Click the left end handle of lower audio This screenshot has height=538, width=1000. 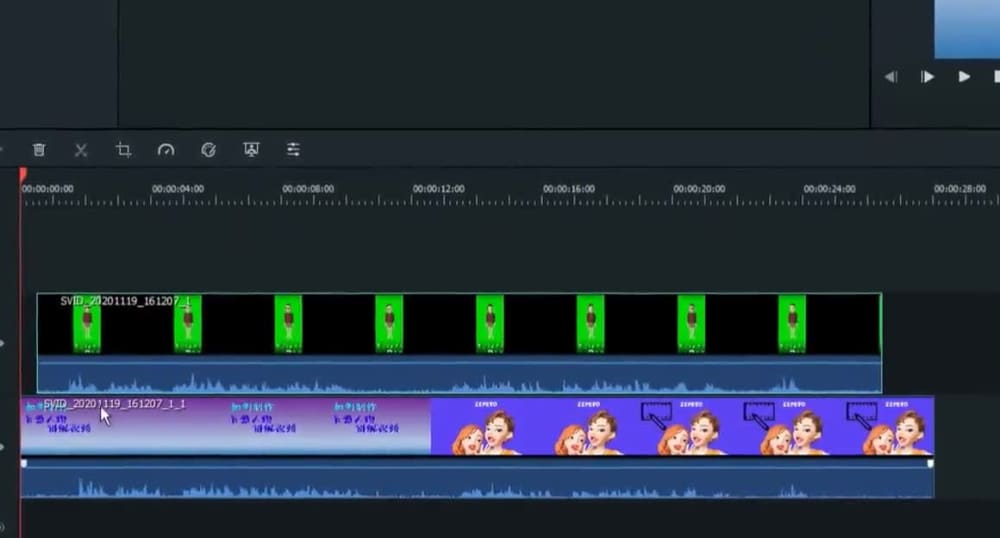24,463
